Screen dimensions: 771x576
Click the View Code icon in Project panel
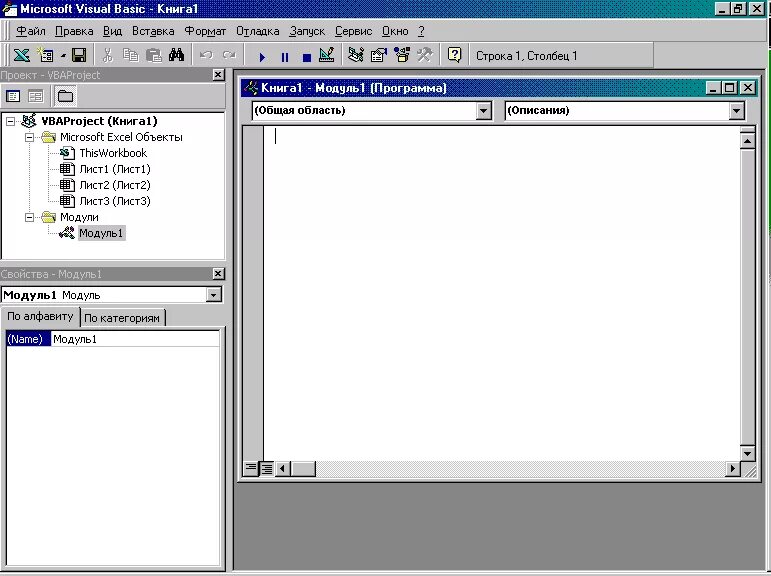13,96
